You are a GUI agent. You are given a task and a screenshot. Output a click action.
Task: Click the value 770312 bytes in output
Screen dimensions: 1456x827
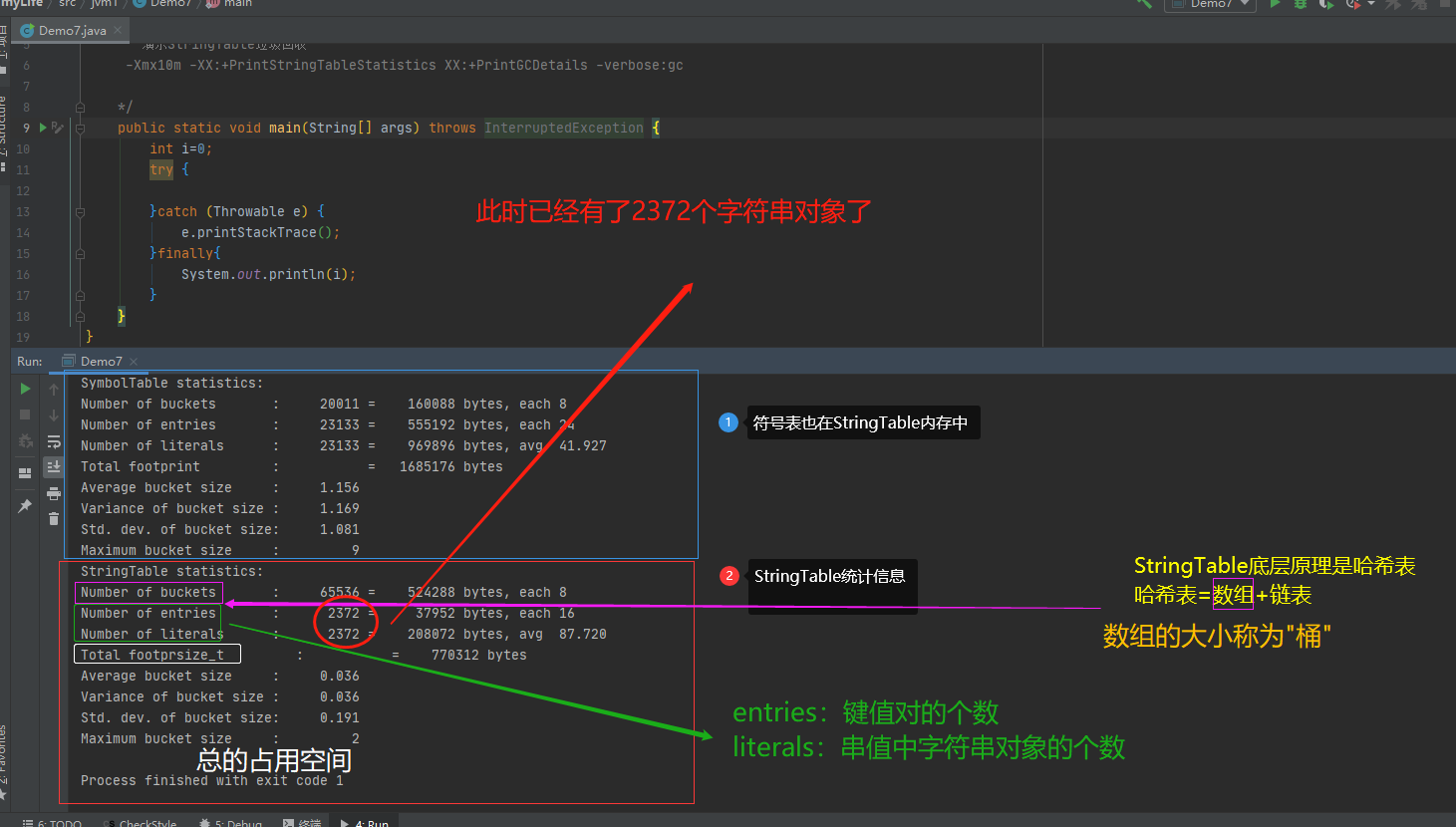(x=479, y=655)
